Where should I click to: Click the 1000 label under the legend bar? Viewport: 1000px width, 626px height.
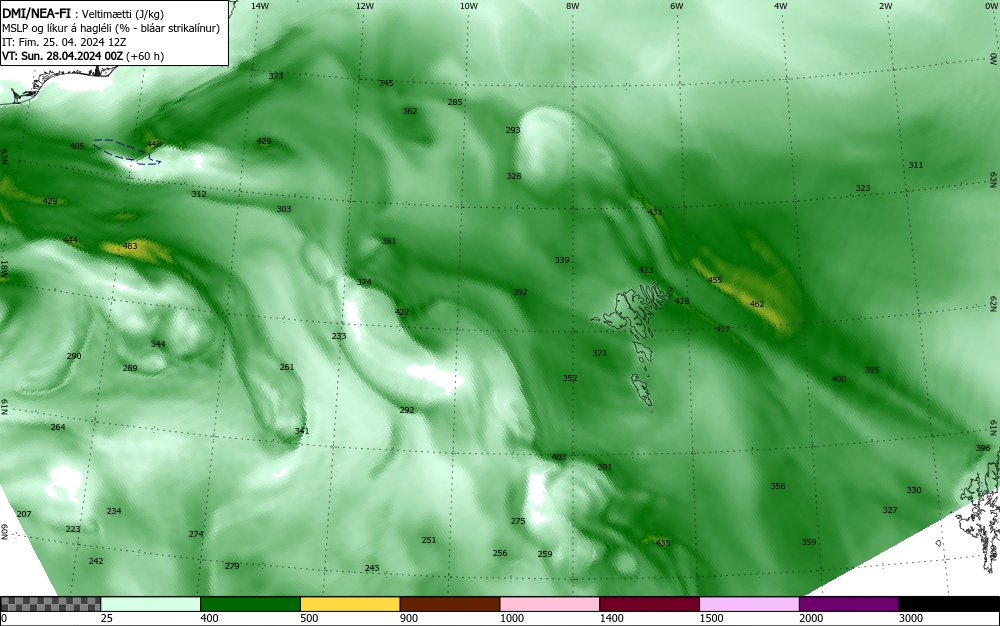tap(511, 618)
